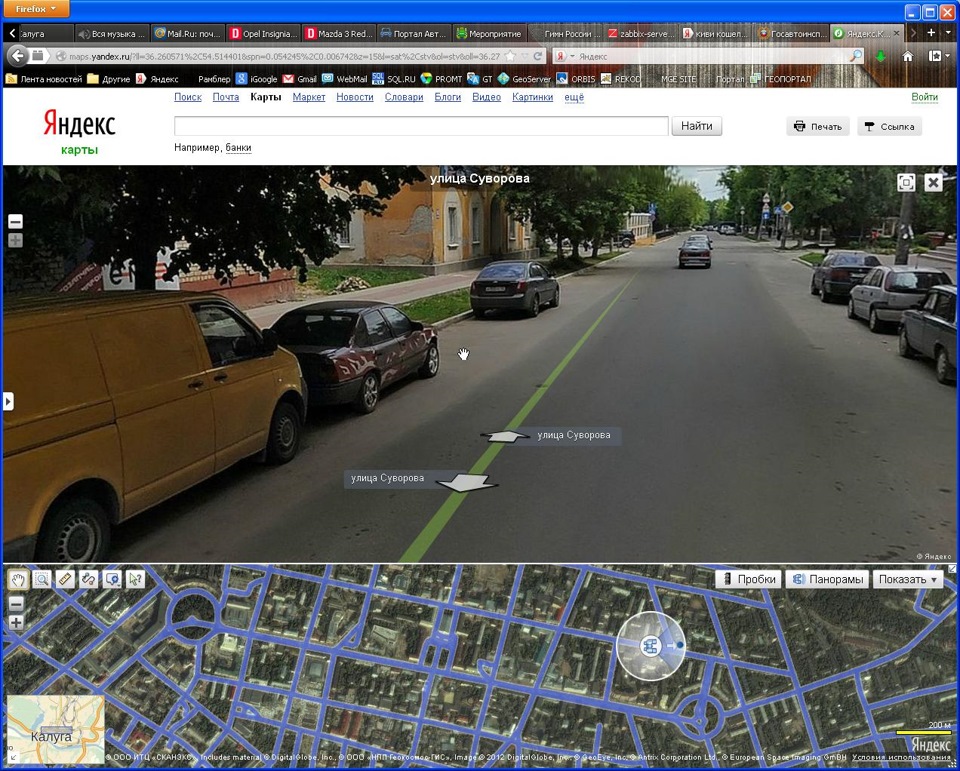
Task: Go back with browser back button
Action: pyautogui.click(x=17, y=56)
